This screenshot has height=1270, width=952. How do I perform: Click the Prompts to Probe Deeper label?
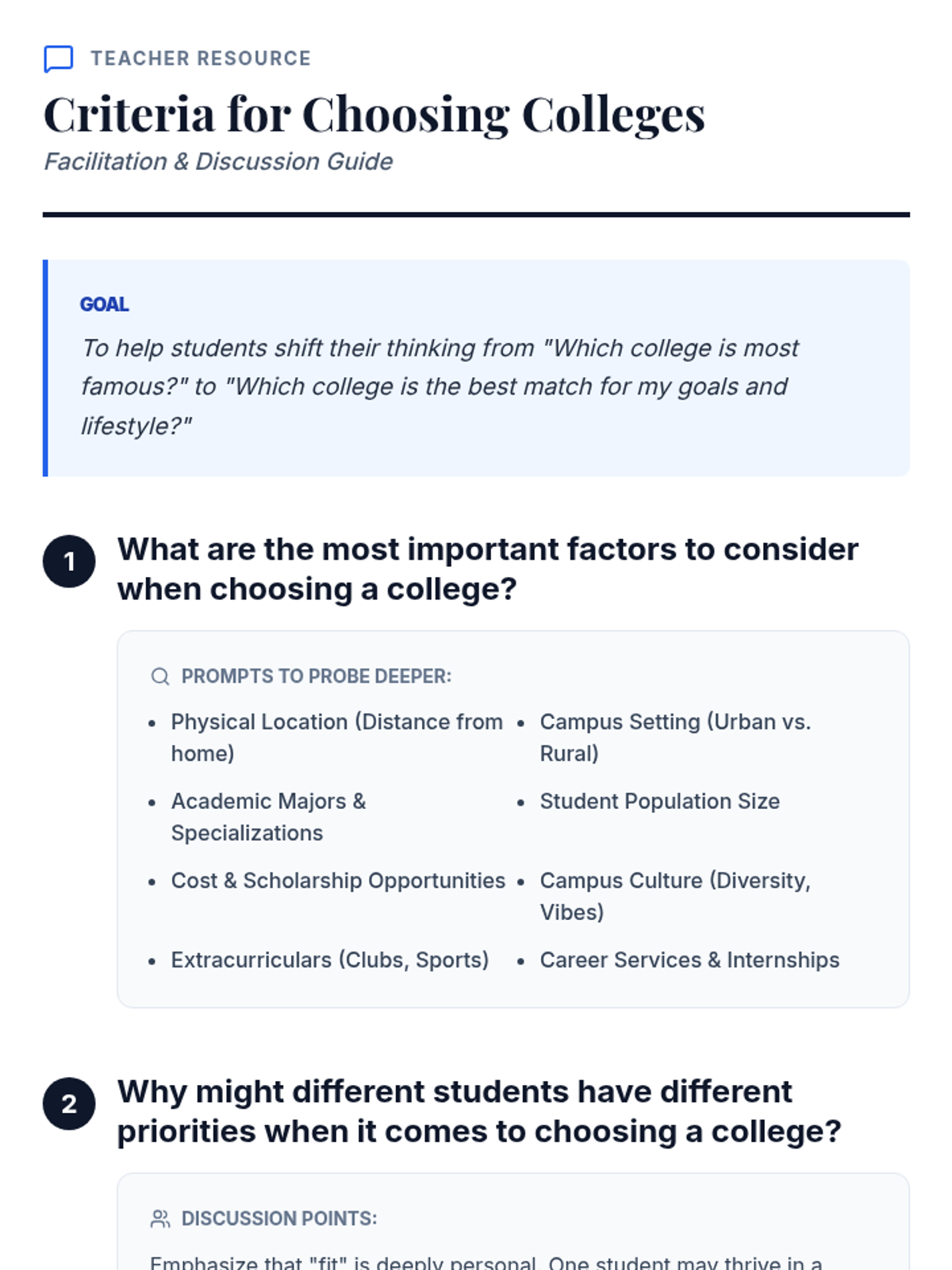tap(316, 676)
